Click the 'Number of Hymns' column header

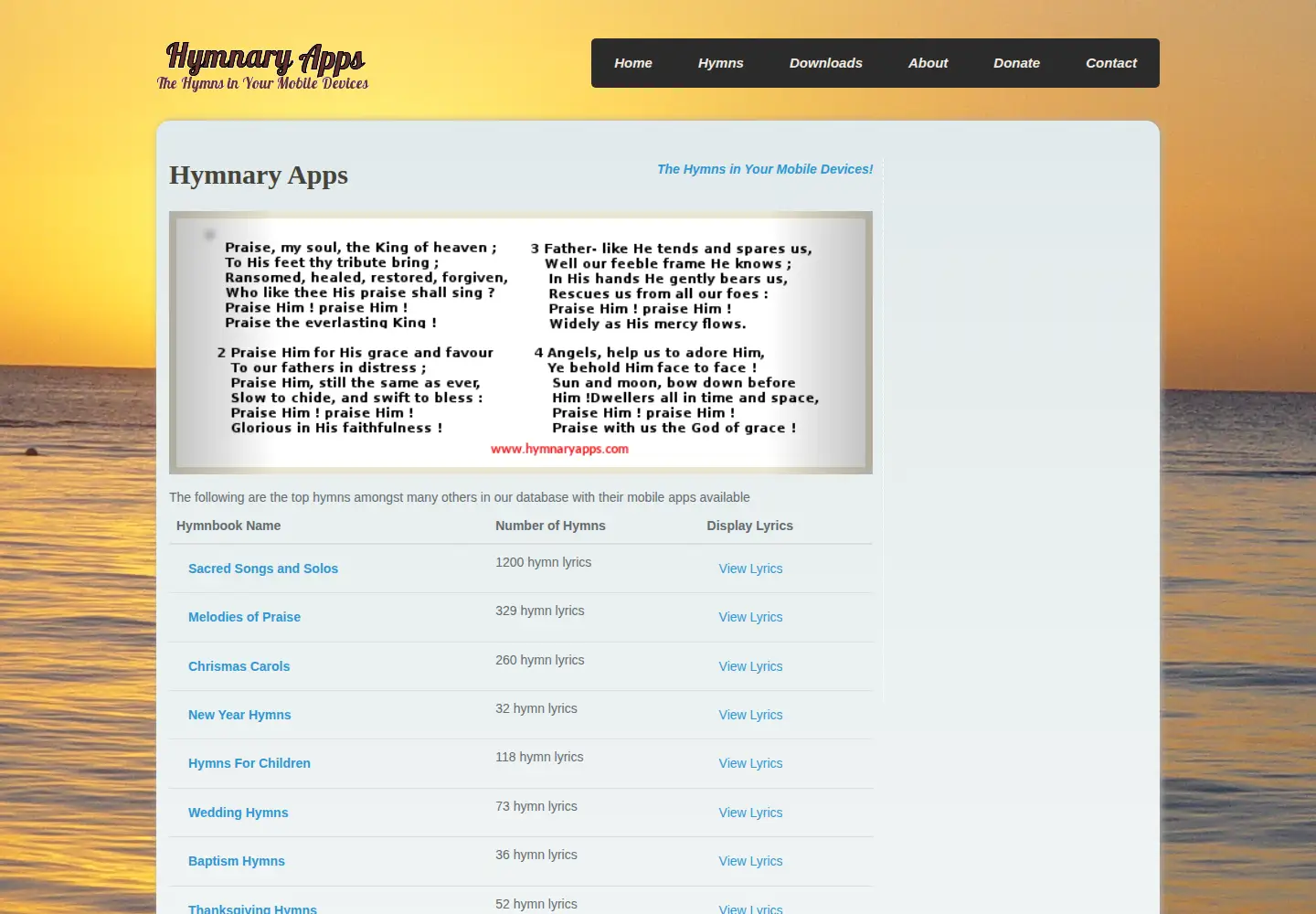[x=550, y=526]
